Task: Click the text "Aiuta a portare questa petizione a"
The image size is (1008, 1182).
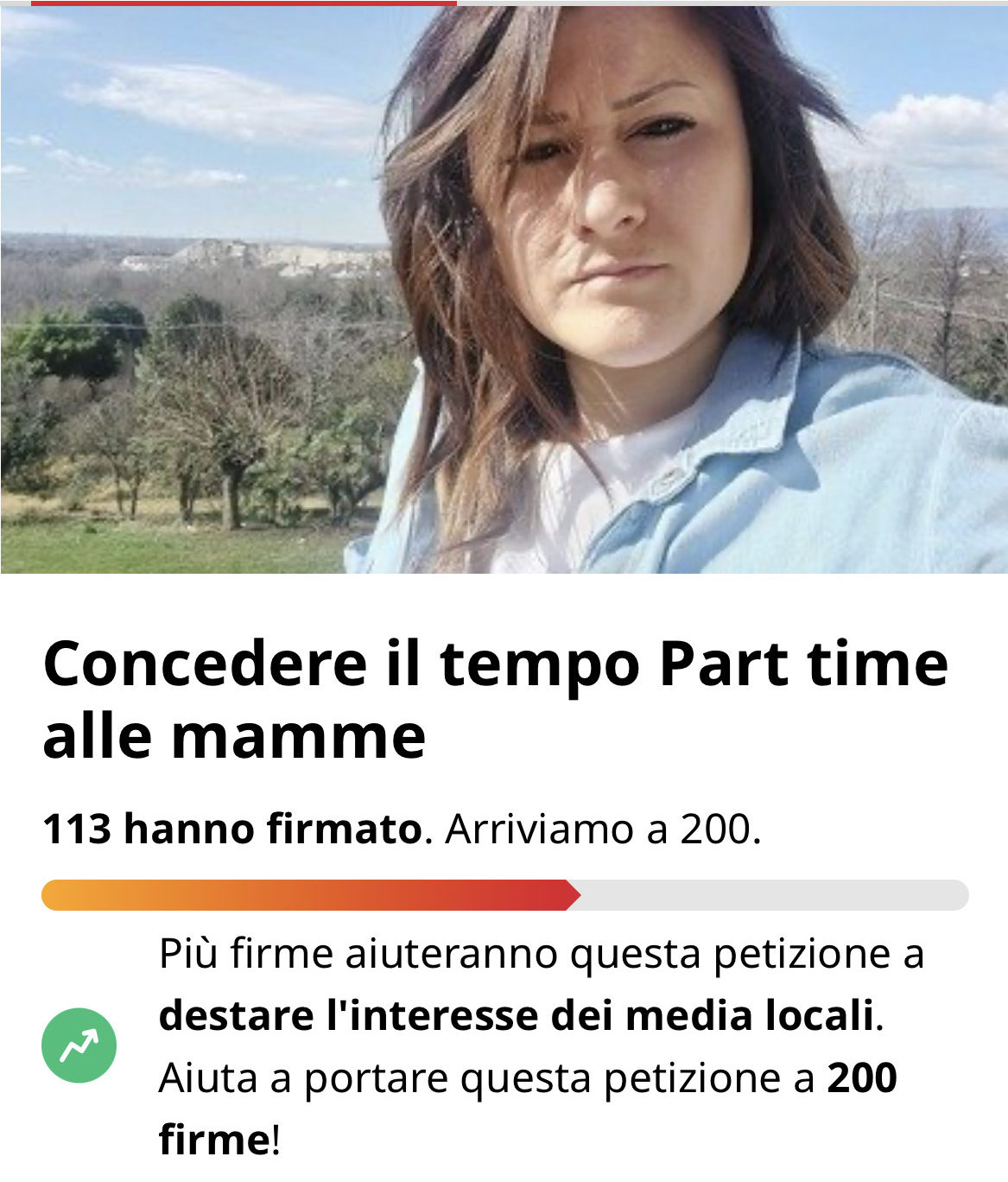Action: [x=487, y=1078]
